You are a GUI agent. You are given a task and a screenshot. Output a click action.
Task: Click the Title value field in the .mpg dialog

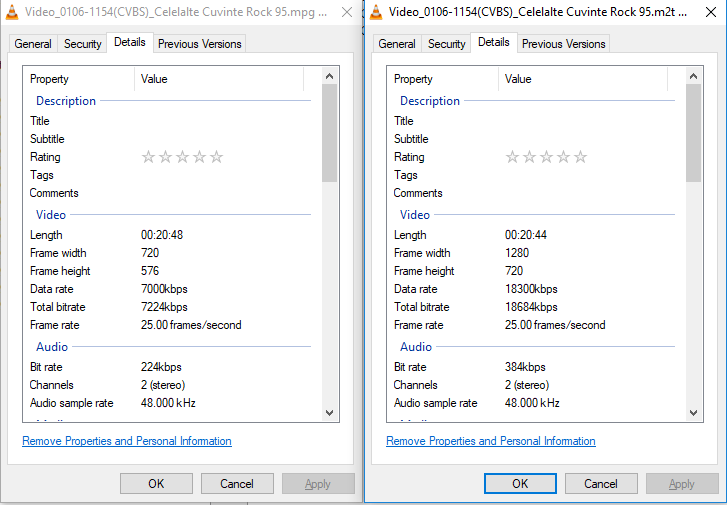[x=220, y=121]
